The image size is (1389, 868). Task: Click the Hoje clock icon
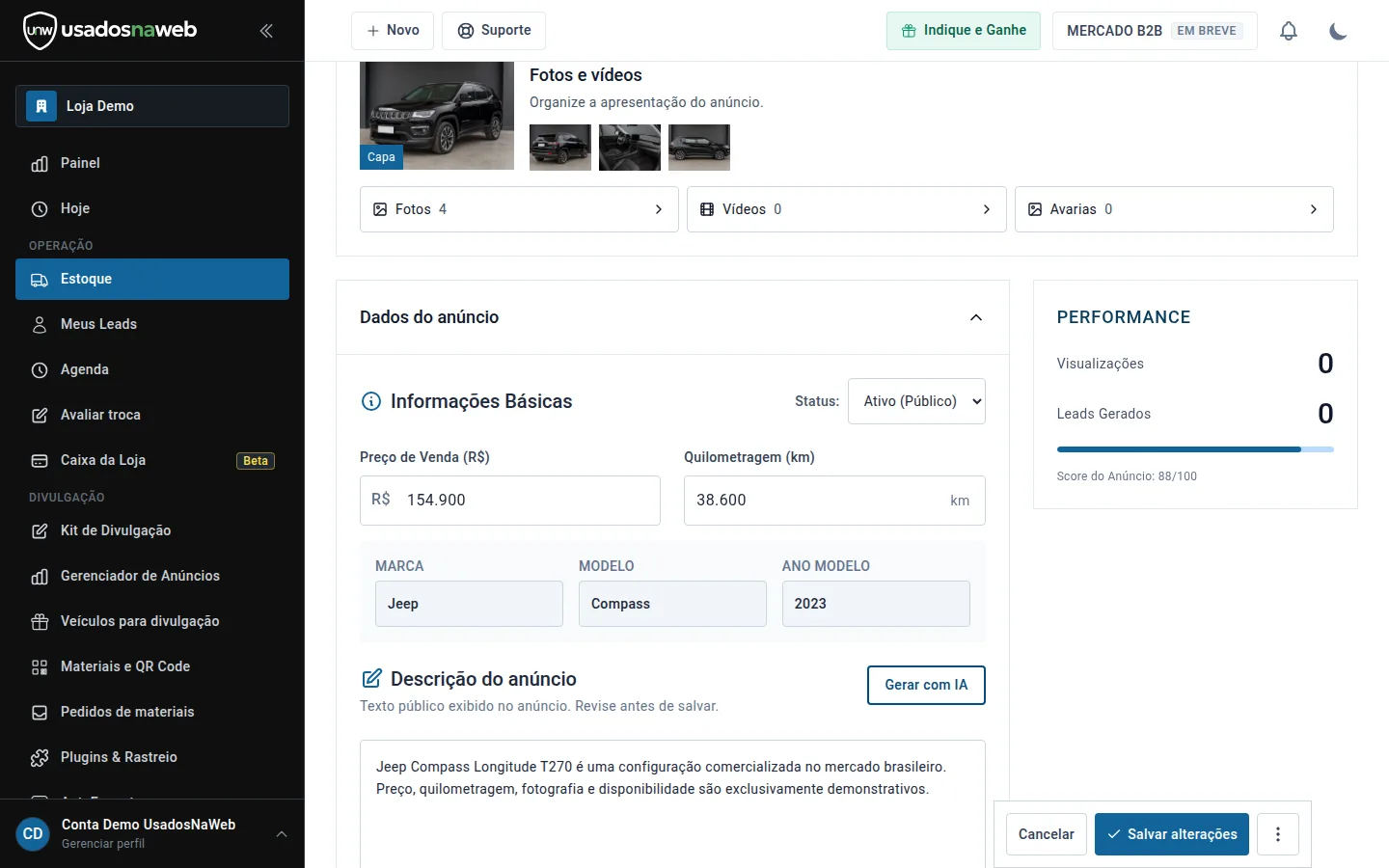tap(40, 209)
